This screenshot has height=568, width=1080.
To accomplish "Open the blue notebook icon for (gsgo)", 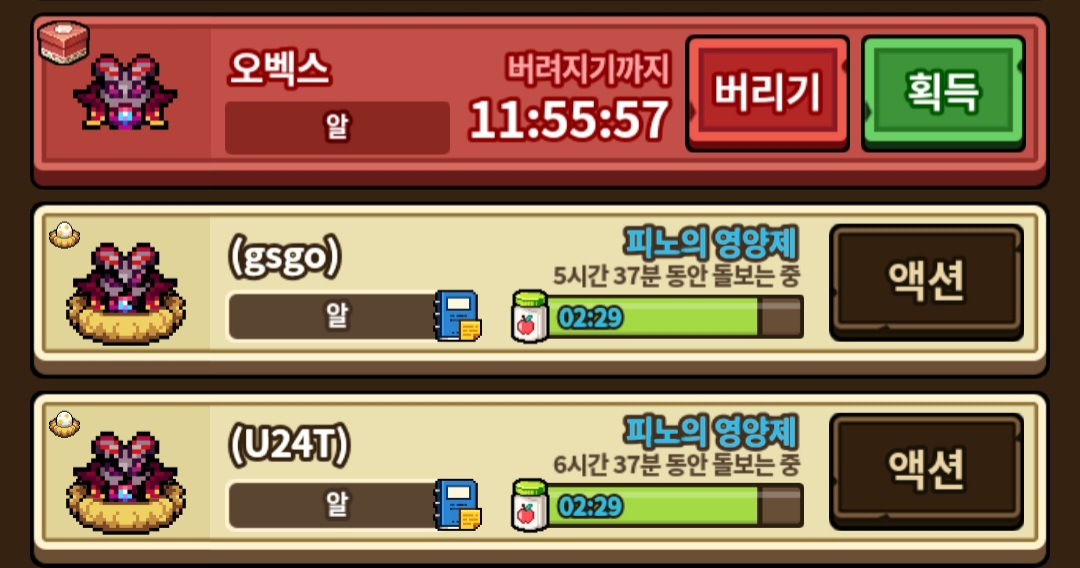I will [x=457, y=316].
